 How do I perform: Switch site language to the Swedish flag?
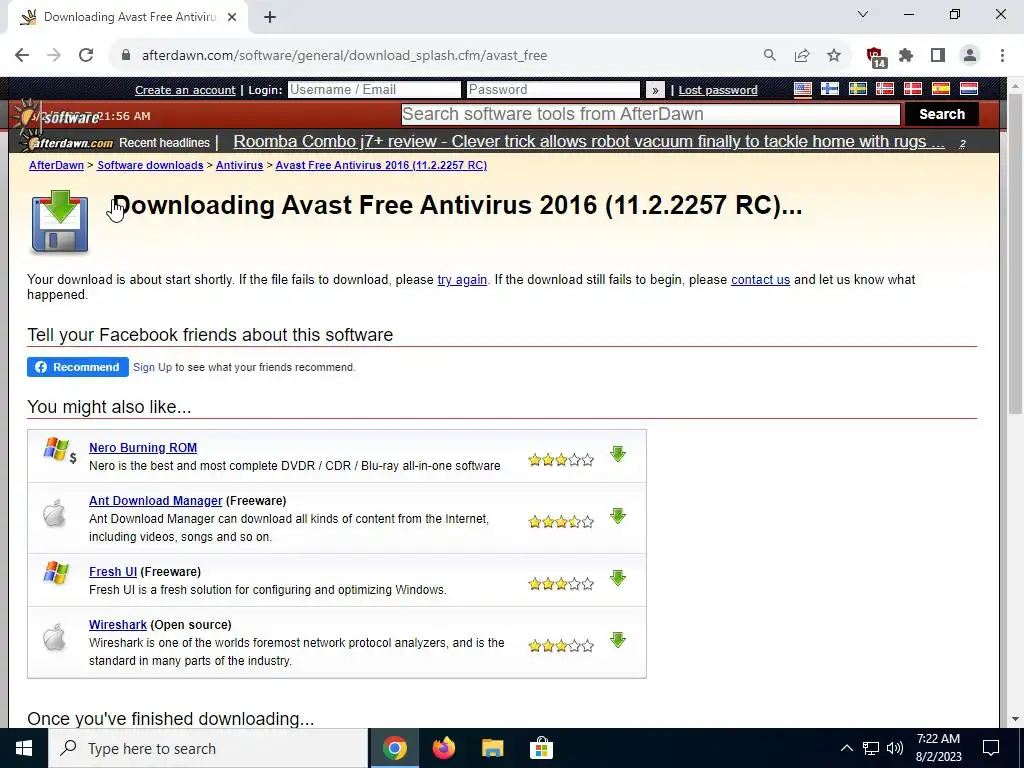click(857, 89)
